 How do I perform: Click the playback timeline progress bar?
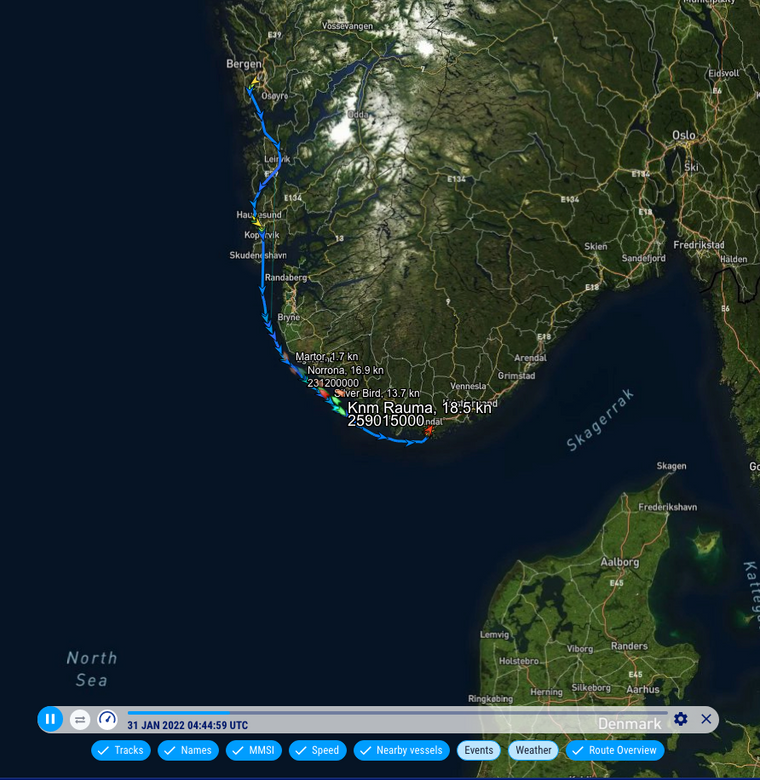pyautogui.click(x=397, y=713)
